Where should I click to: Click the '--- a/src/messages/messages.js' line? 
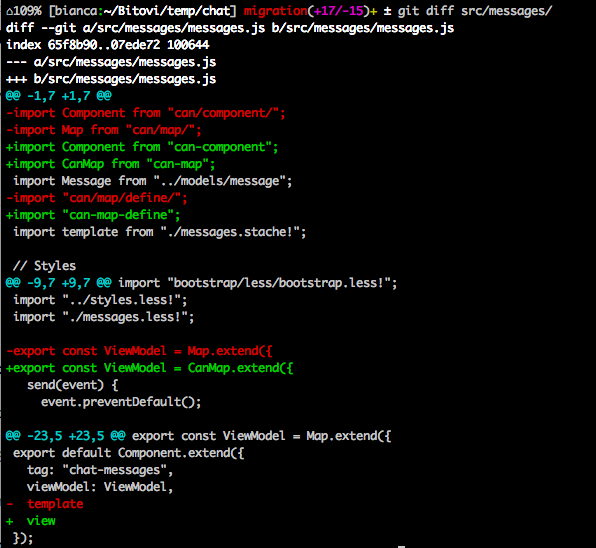point(111,62)
